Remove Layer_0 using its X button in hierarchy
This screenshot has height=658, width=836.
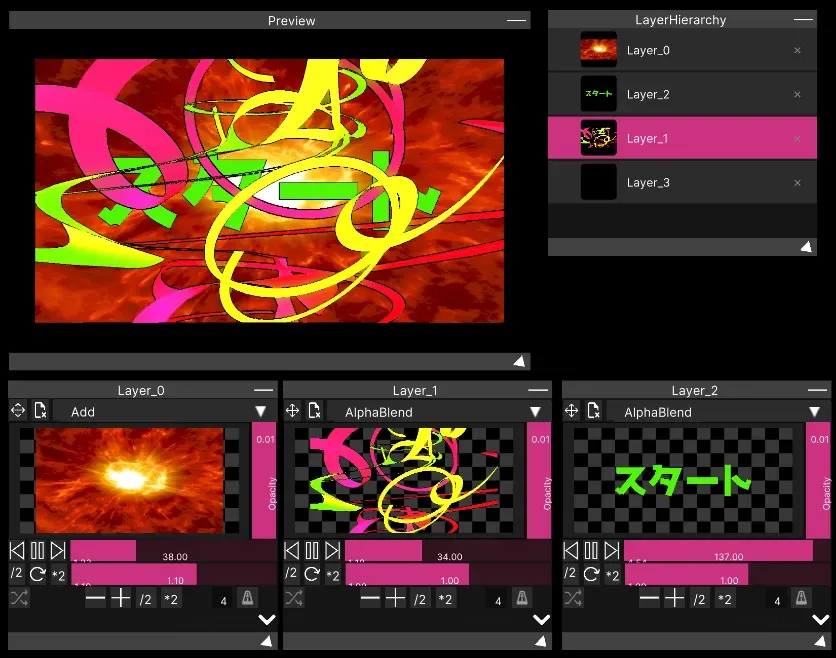[x=797, y=50]
